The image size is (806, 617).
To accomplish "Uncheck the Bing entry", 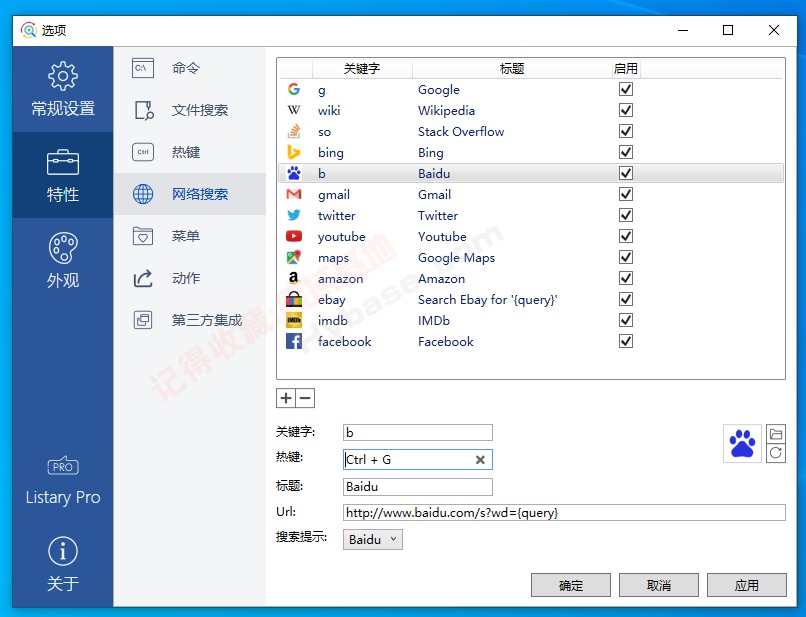I will tap(626, 152).
